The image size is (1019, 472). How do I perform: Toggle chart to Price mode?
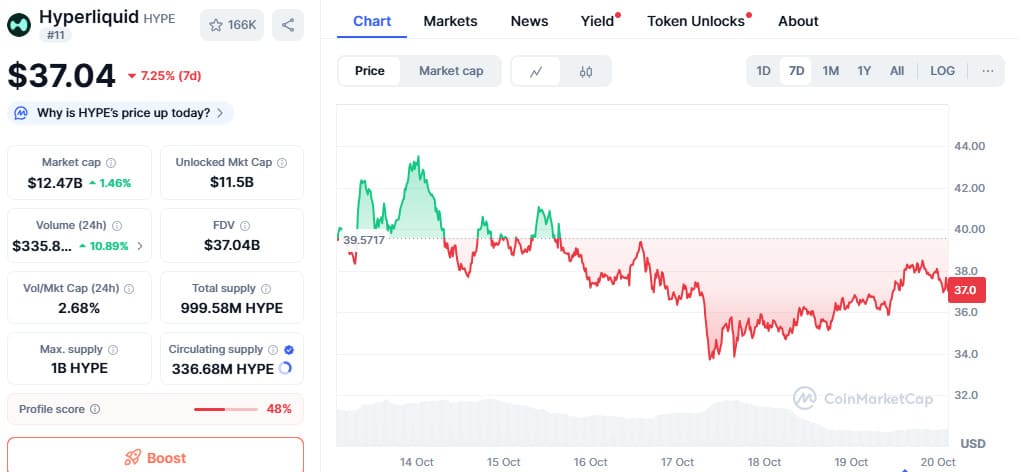[x=370, y=71]
